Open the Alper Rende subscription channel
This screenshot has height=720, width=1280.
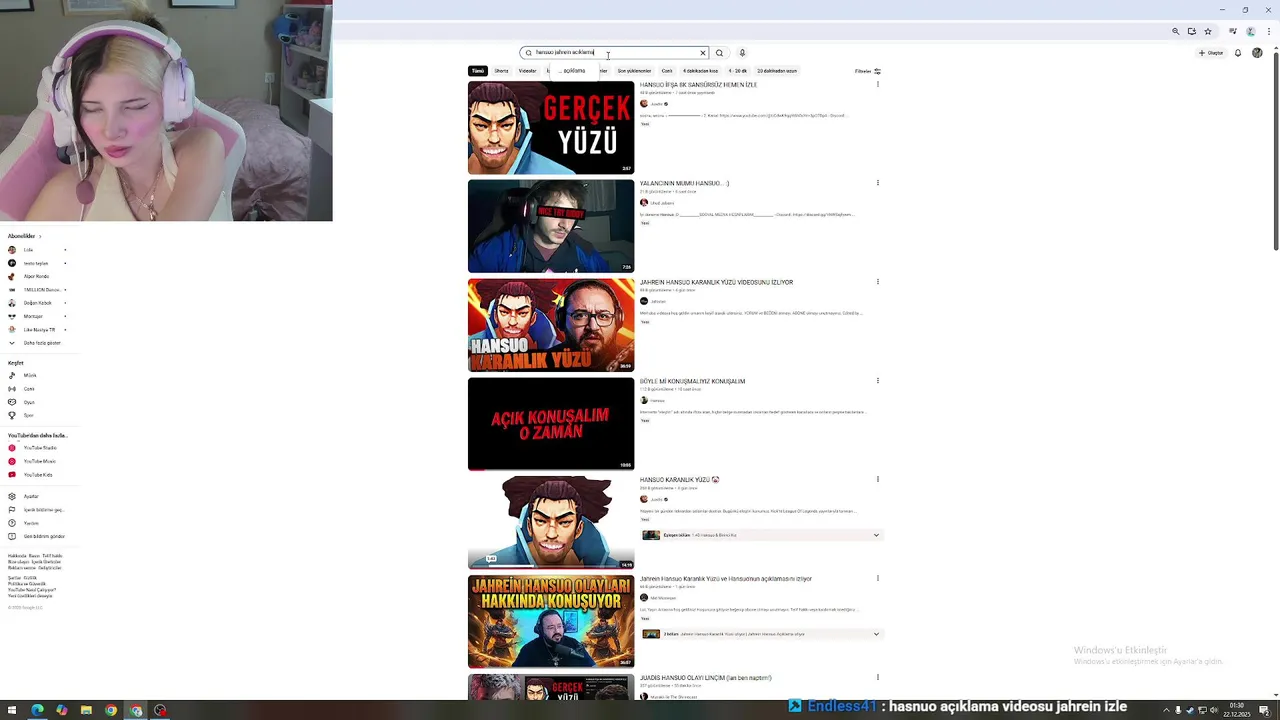(38, 276)
